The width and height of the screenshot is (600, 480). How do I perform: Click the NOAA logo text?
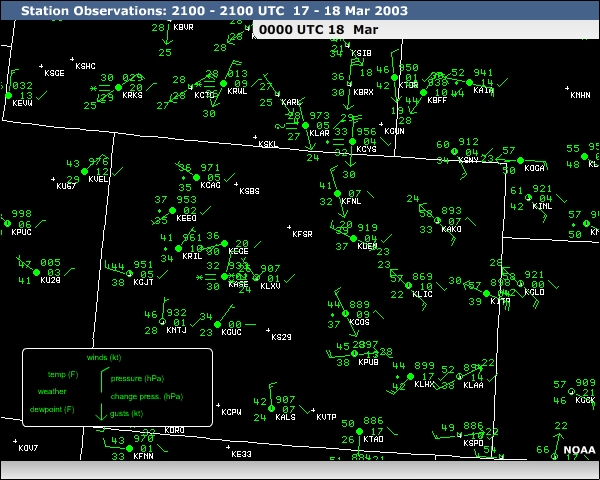579,450
